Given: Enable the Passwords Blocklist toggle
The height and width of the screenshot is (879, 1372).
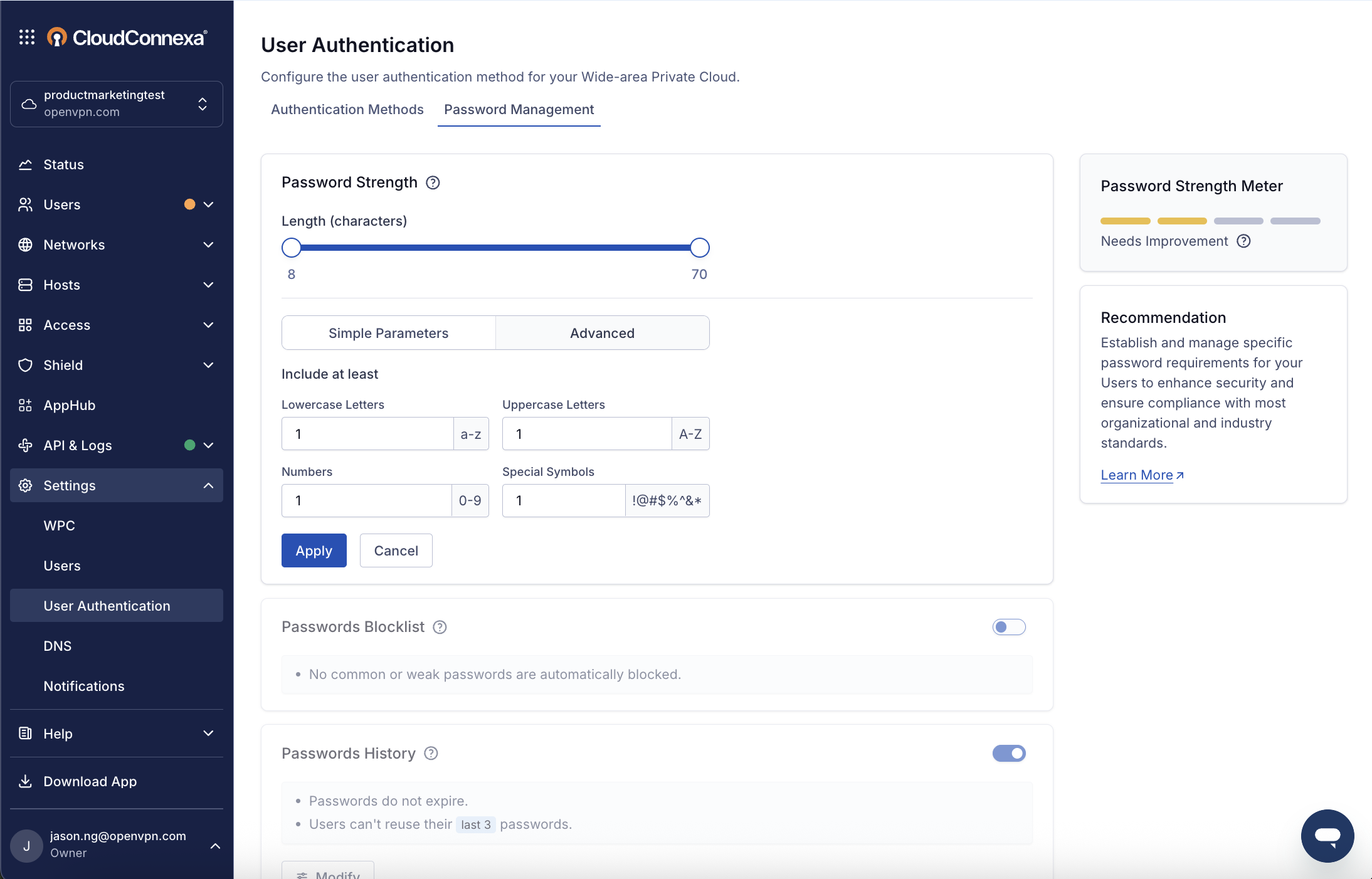Looking at the screenshot, I should click(1008, 627).
